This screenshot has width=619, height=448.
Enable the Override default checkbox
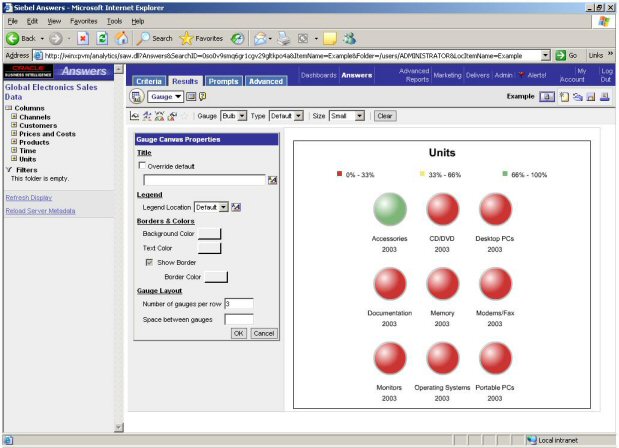tap(142, 166)
